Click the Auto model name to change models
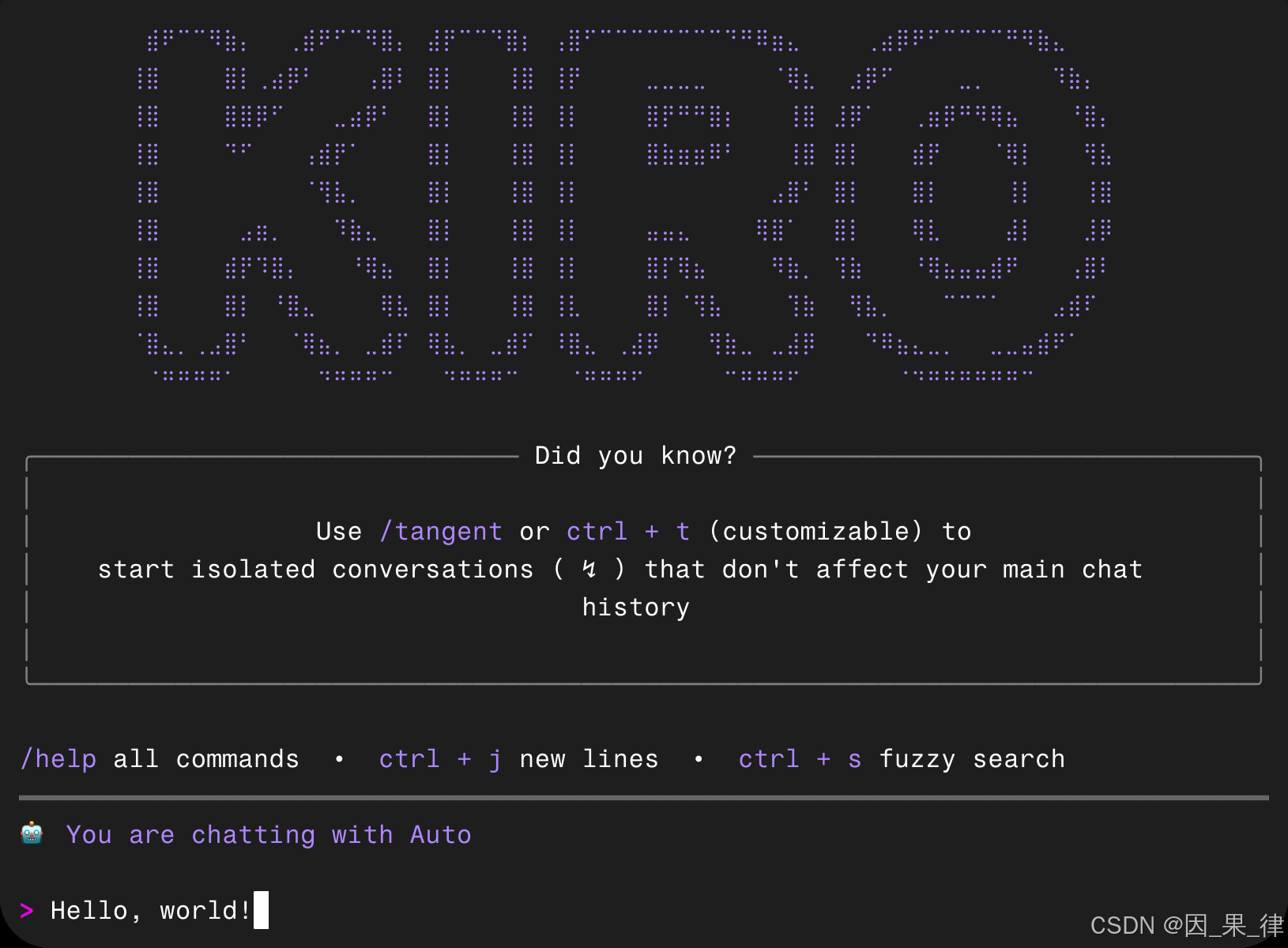Image resolution: width=1288 pixels, height=948 pixels. pyautogui.click(x=441, y=834)
